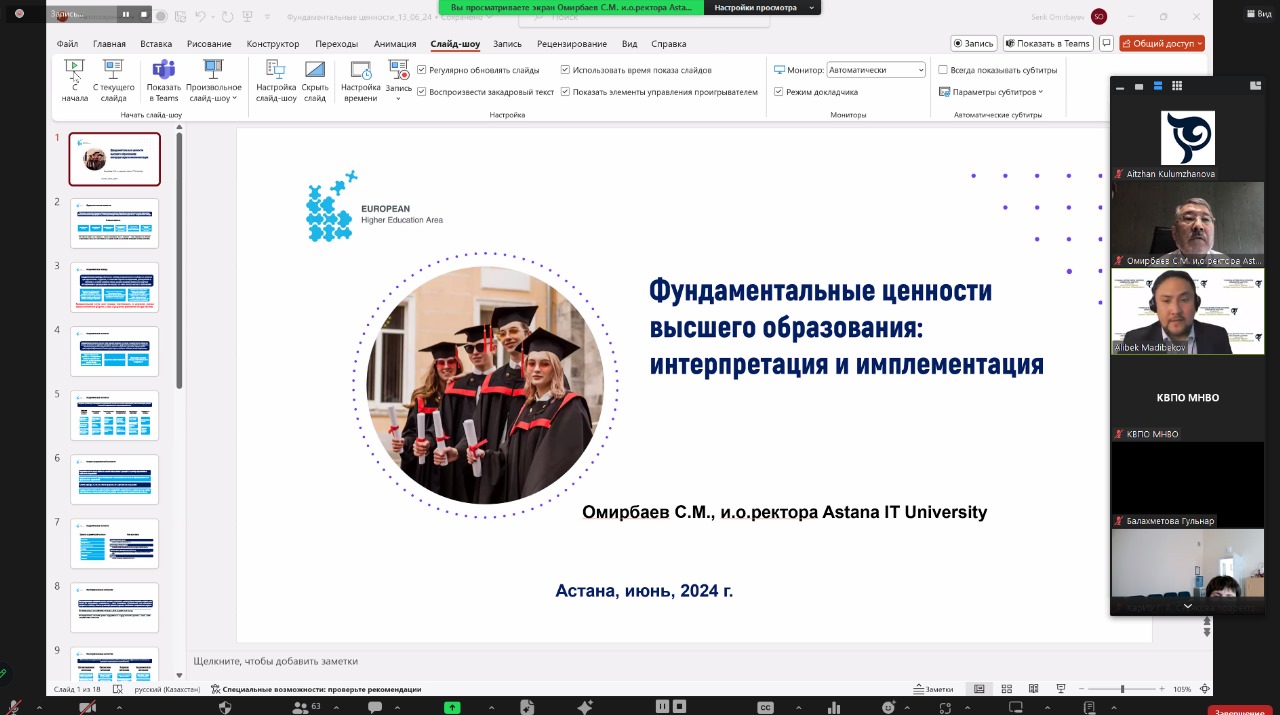Stop the Zoom recording indicator
The width and height of the screenshot is (1280, 715).
(x=144, y=14)
